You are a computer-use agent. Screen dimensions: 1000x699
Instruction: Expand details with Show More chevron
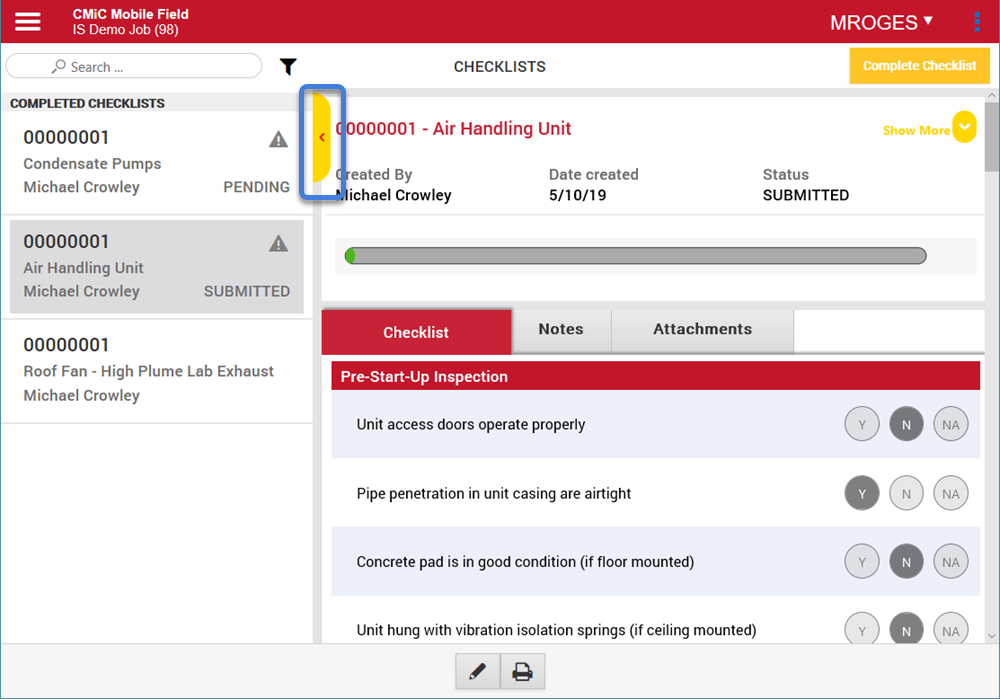point(964,127)
